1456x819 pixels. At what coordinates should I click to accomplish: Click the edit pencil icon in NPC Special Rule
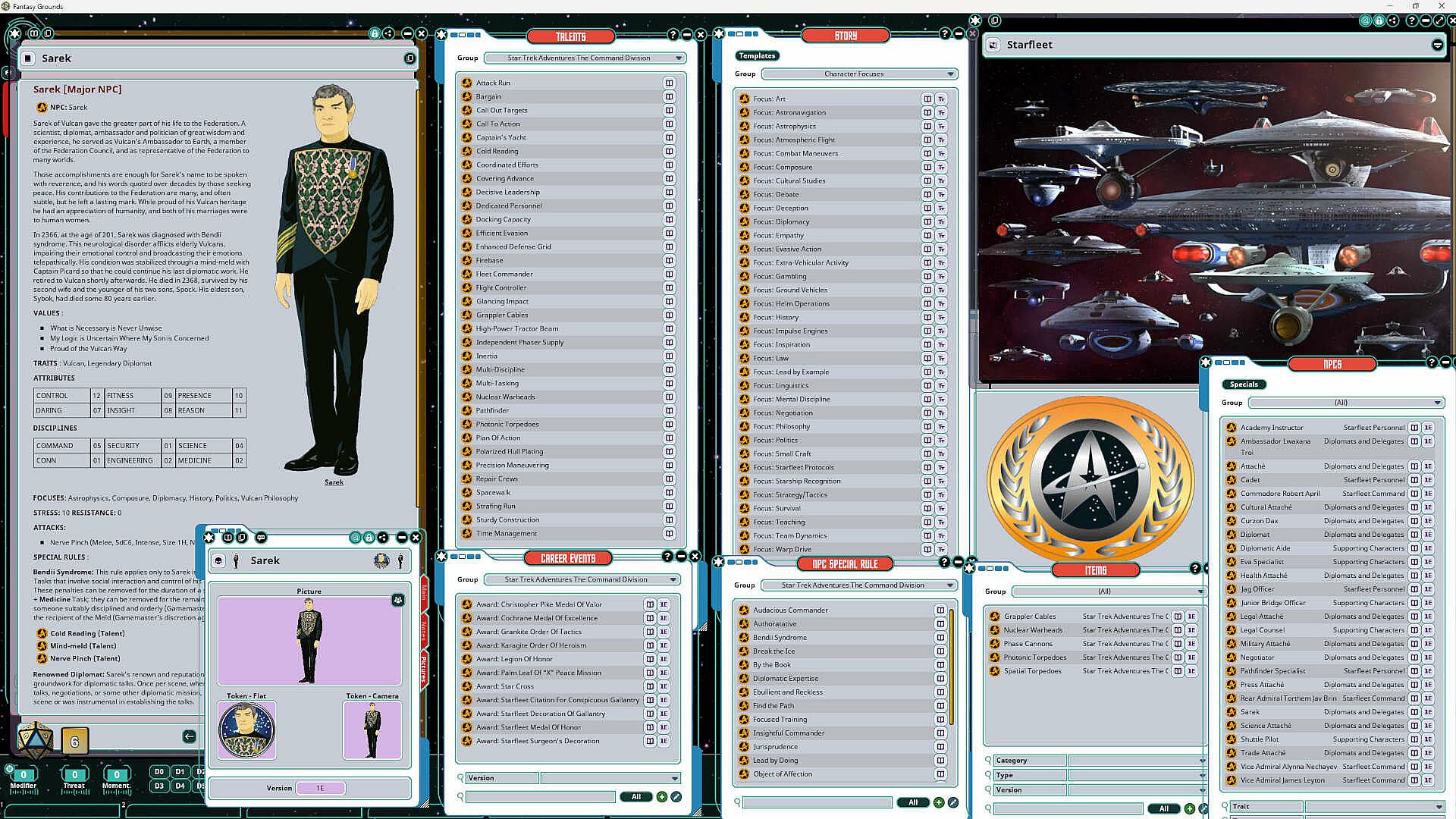953,802
